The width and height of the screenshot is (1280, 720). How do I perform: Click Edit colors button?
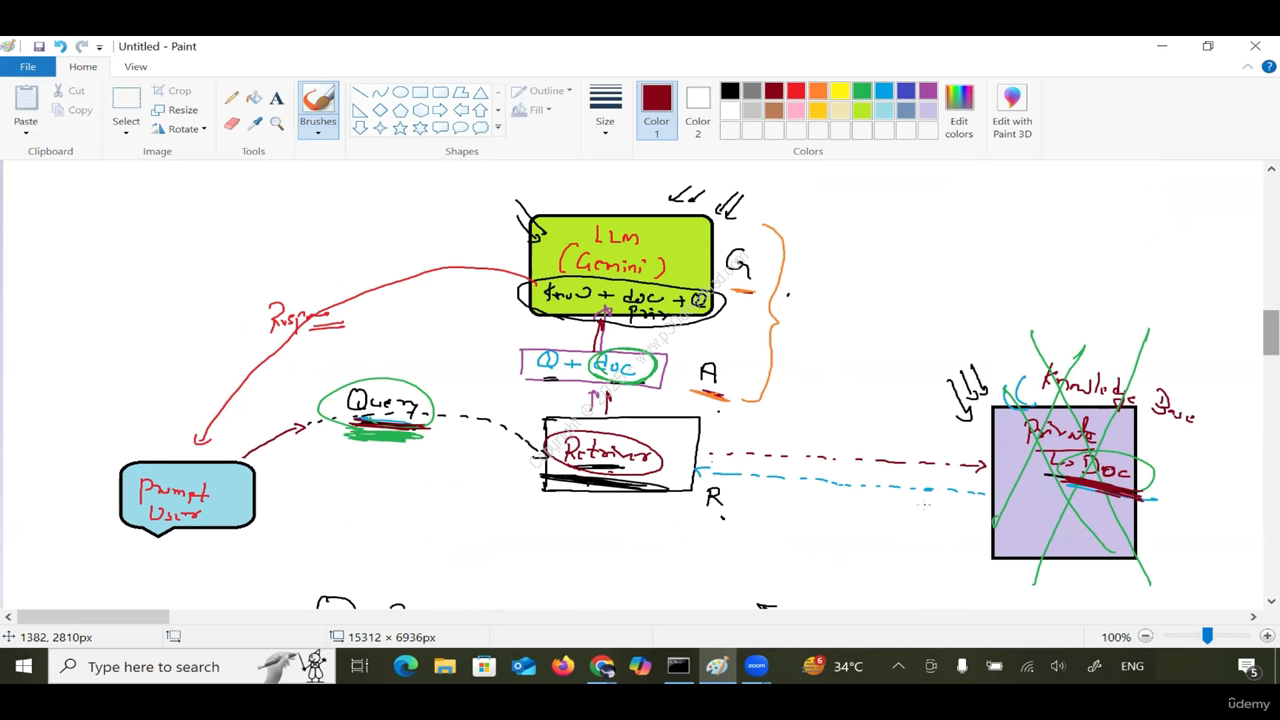959,111
